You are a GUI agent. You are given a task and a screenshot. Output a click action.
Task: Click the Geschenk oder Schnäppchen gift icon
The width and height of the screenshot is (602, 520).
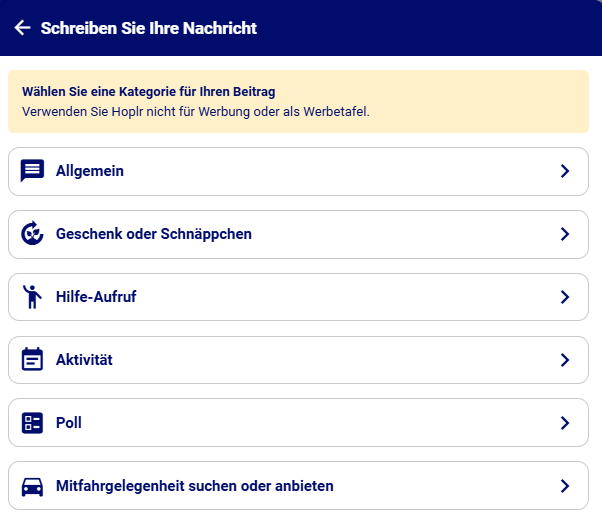(33, 234)
